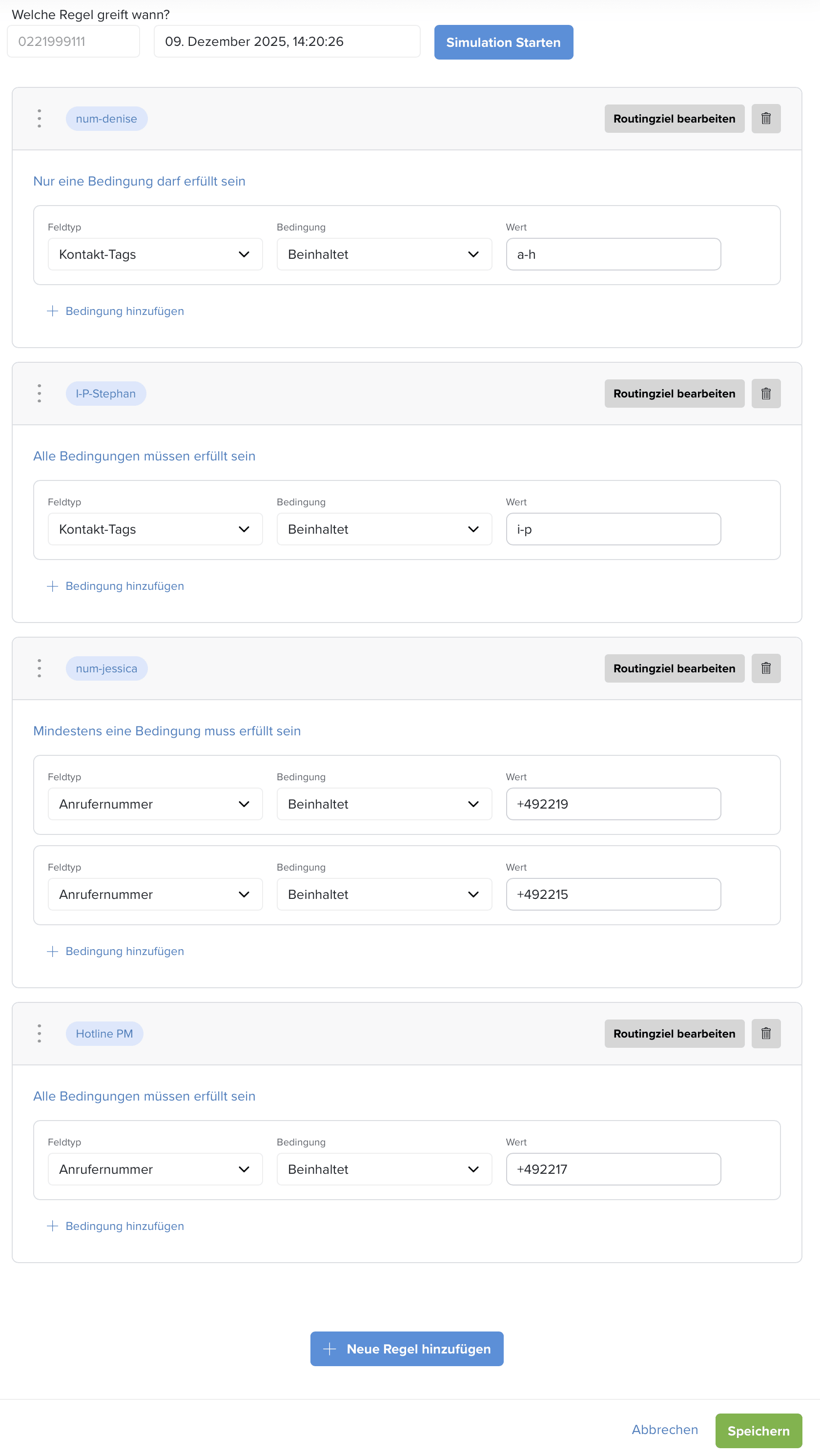820x1456 pixels.
Task: Expand Feldtyp dropdown in Hotline PM rule
Action: coord(155,1169)
